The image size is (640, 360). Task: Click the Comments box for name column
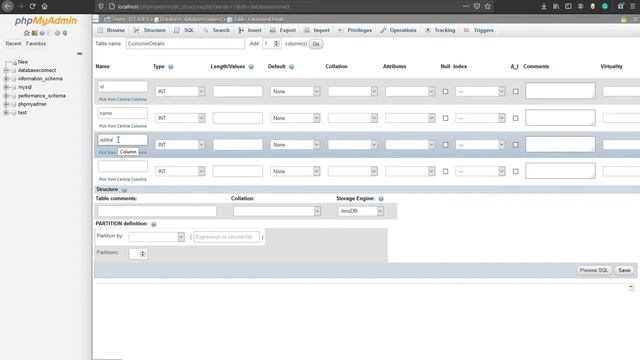pyautogui.click(x=560, y=118)
